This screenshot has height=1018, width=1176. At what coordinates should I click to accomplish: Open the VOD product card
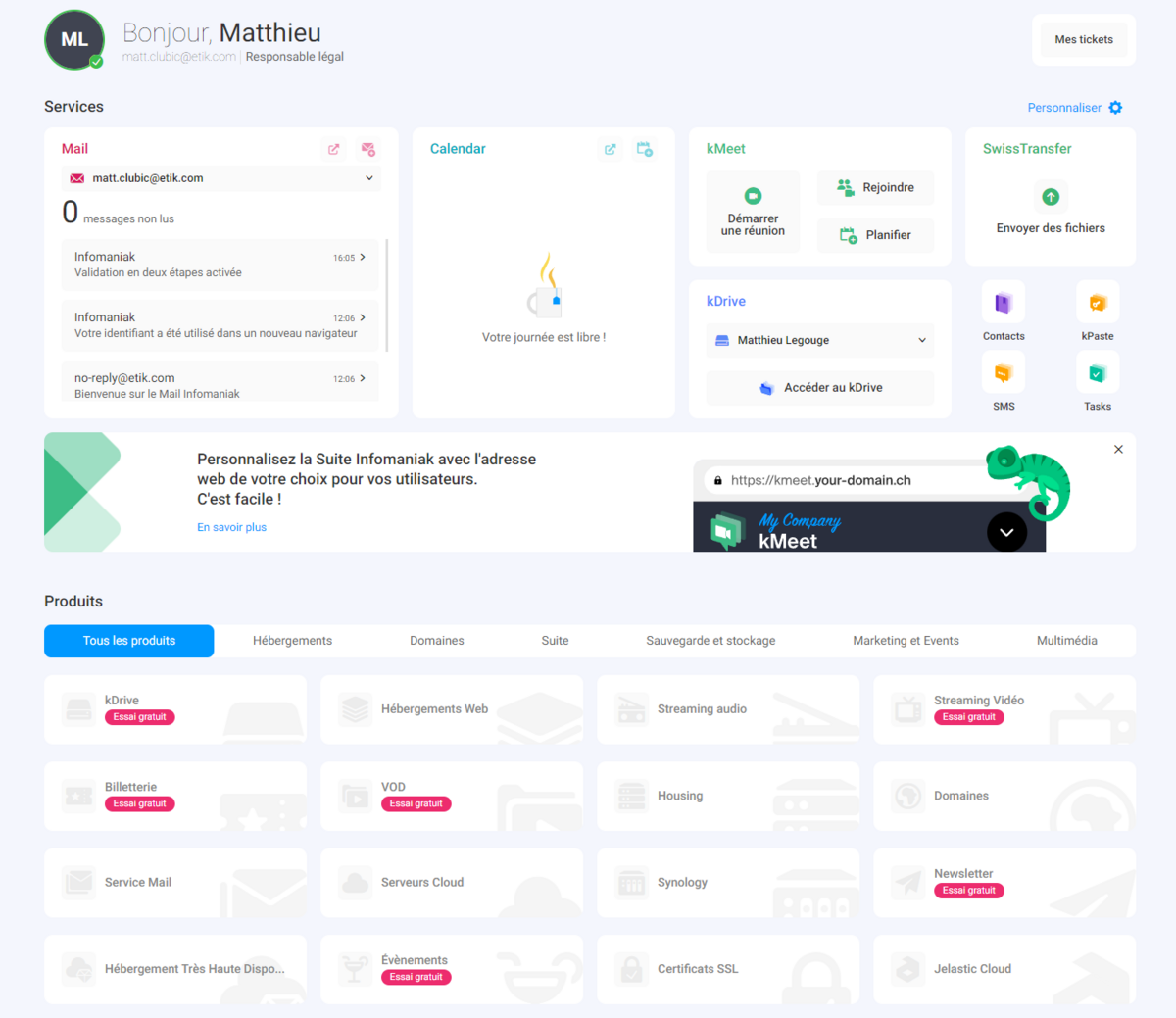(452, 796)
